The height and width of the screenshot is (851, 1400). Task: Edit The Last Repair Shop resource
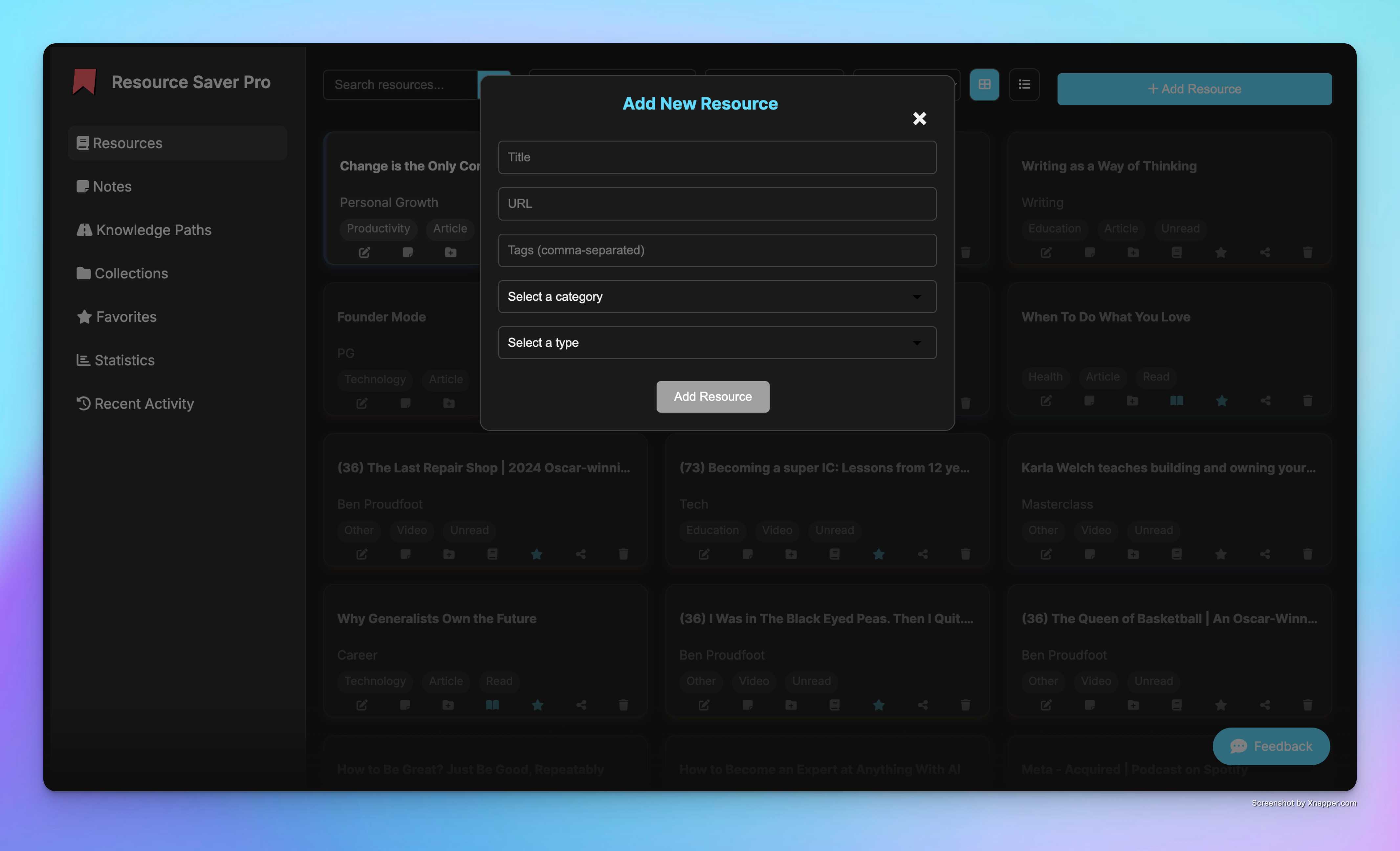361,554
